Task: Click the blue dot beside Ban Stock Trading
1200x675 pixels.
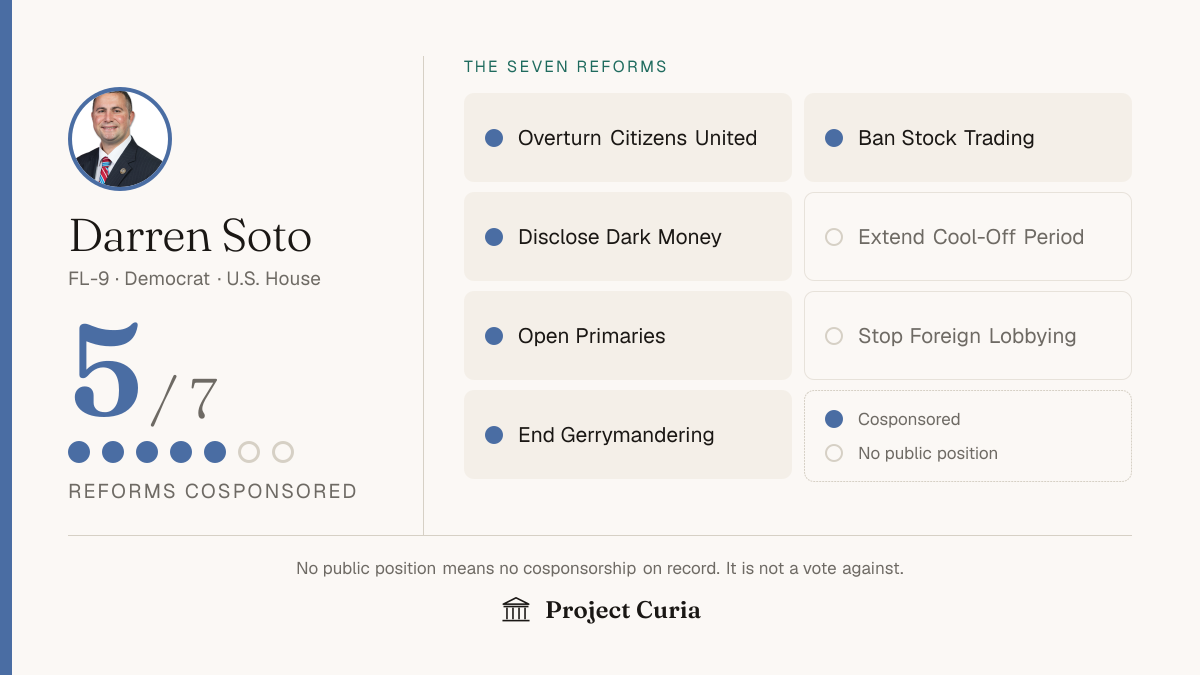Action: [x=834, y=138]
